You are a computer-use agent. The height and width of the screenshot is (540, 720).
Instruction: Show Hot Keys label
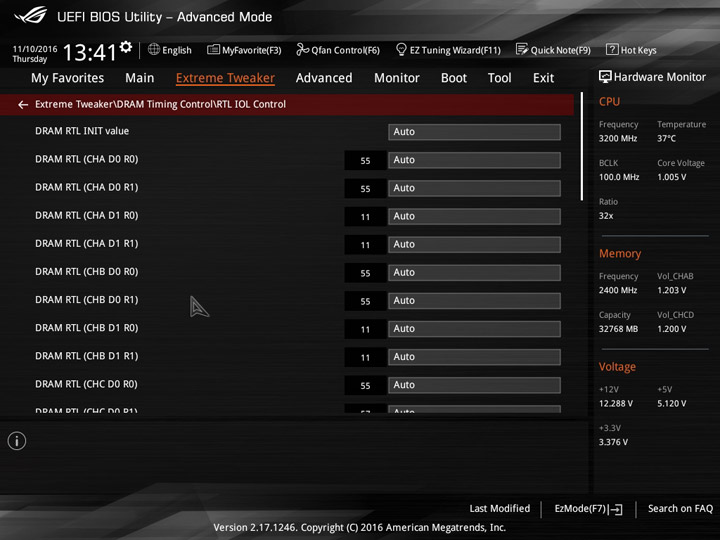click(638, 50)
